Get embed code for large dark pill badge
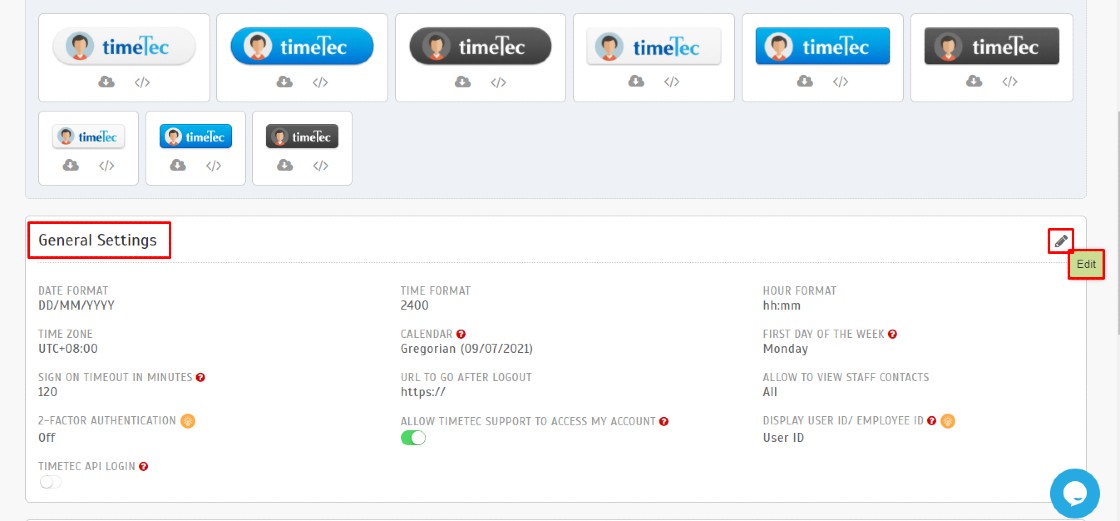Screen dimensions: 1120x521 click(x=499, y=82)
